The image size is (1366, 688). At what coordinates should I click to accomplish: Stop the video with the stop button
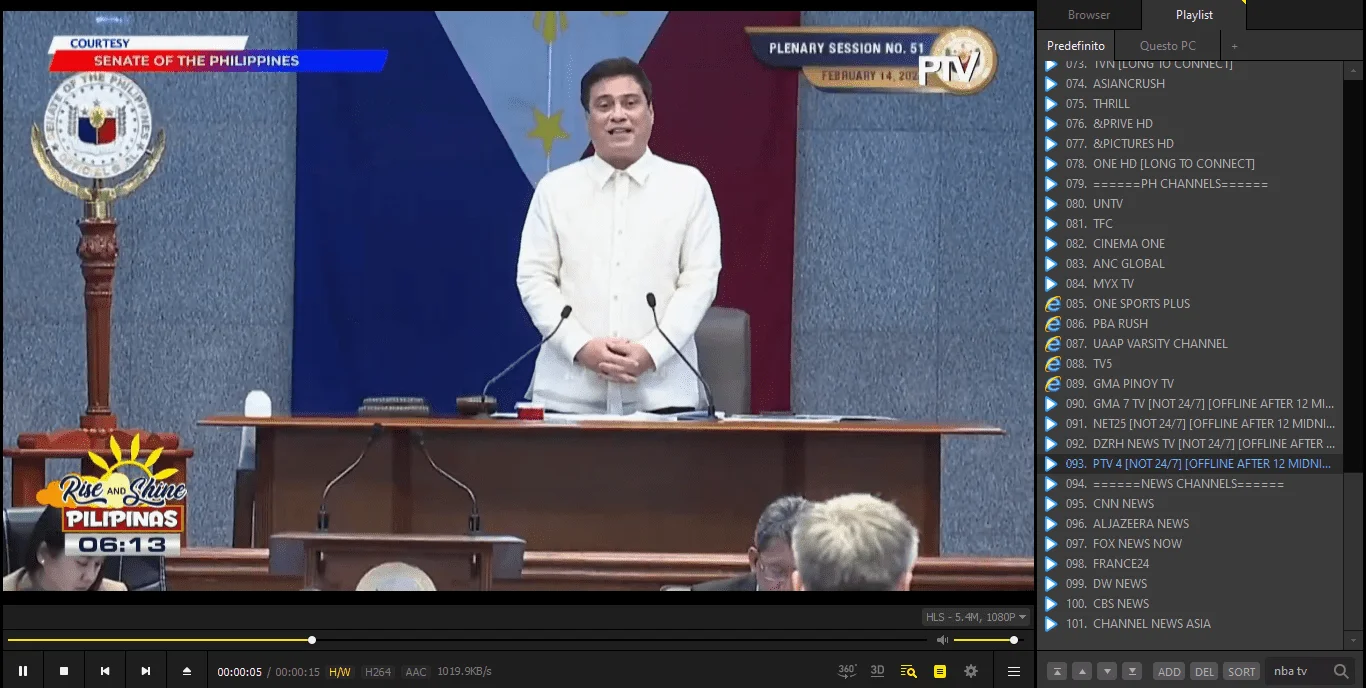pos(64,671)
